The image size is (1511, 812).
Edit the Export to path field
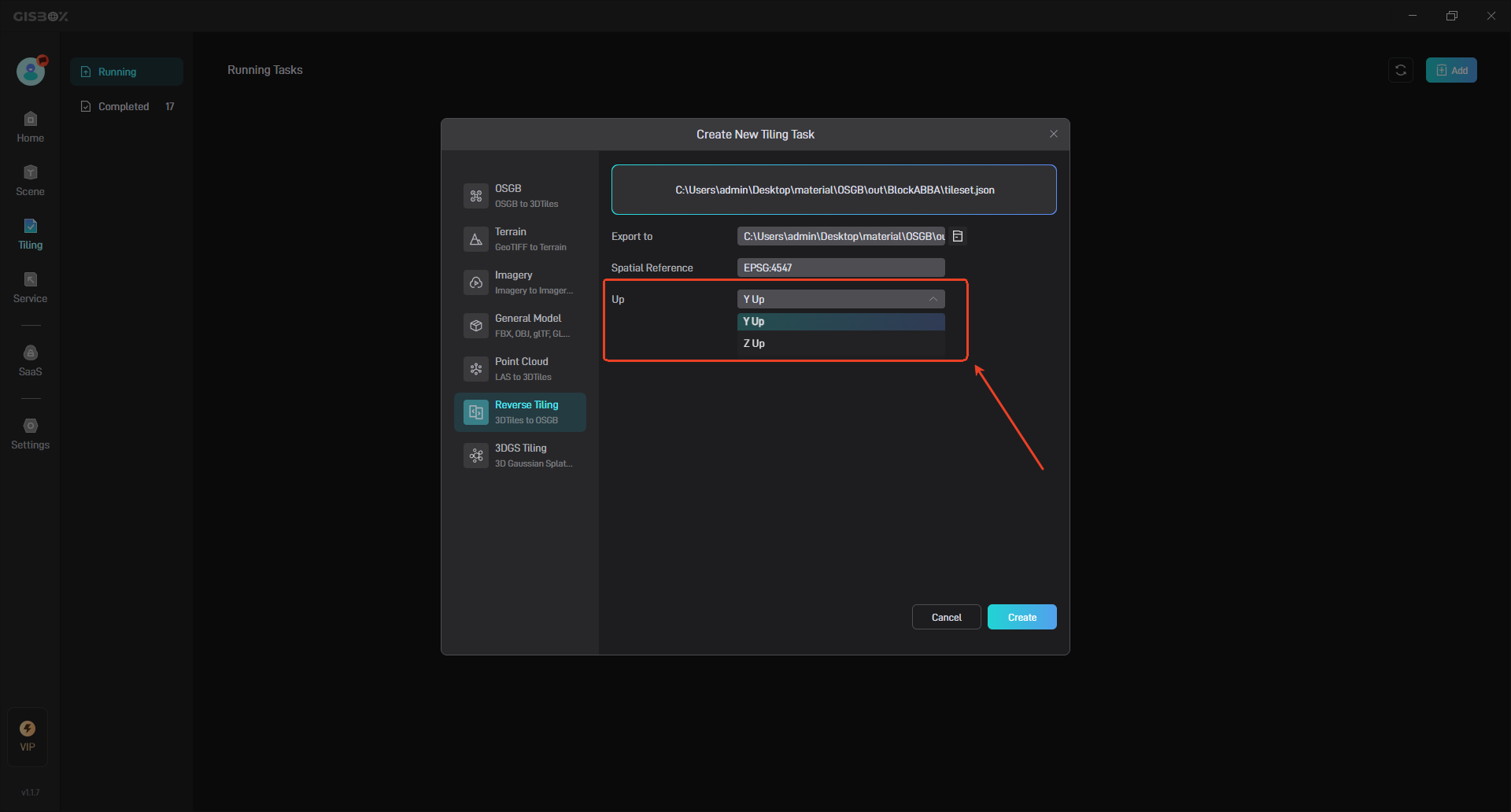pos(841,236)
